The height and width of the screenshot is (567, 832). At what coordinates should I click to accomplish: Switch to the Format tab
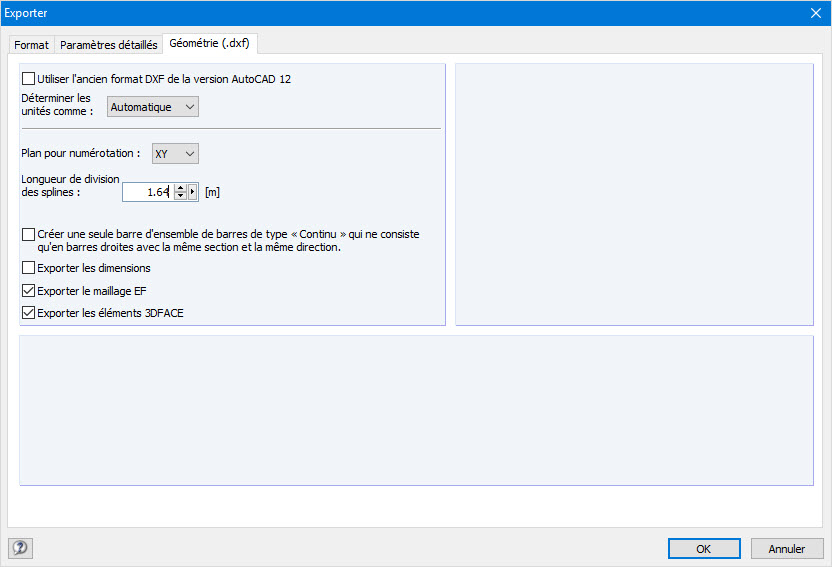pos(31,45)
